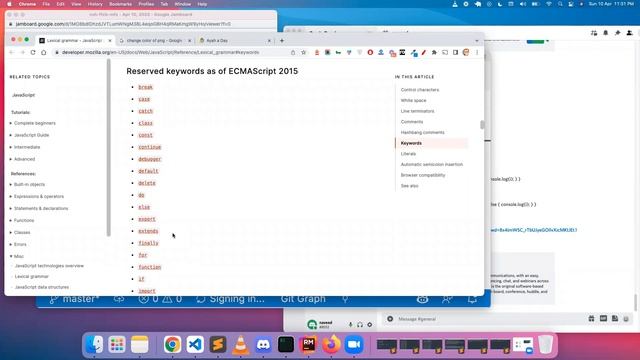Switch to Ayah a Day tab

(x=217, y=40)
